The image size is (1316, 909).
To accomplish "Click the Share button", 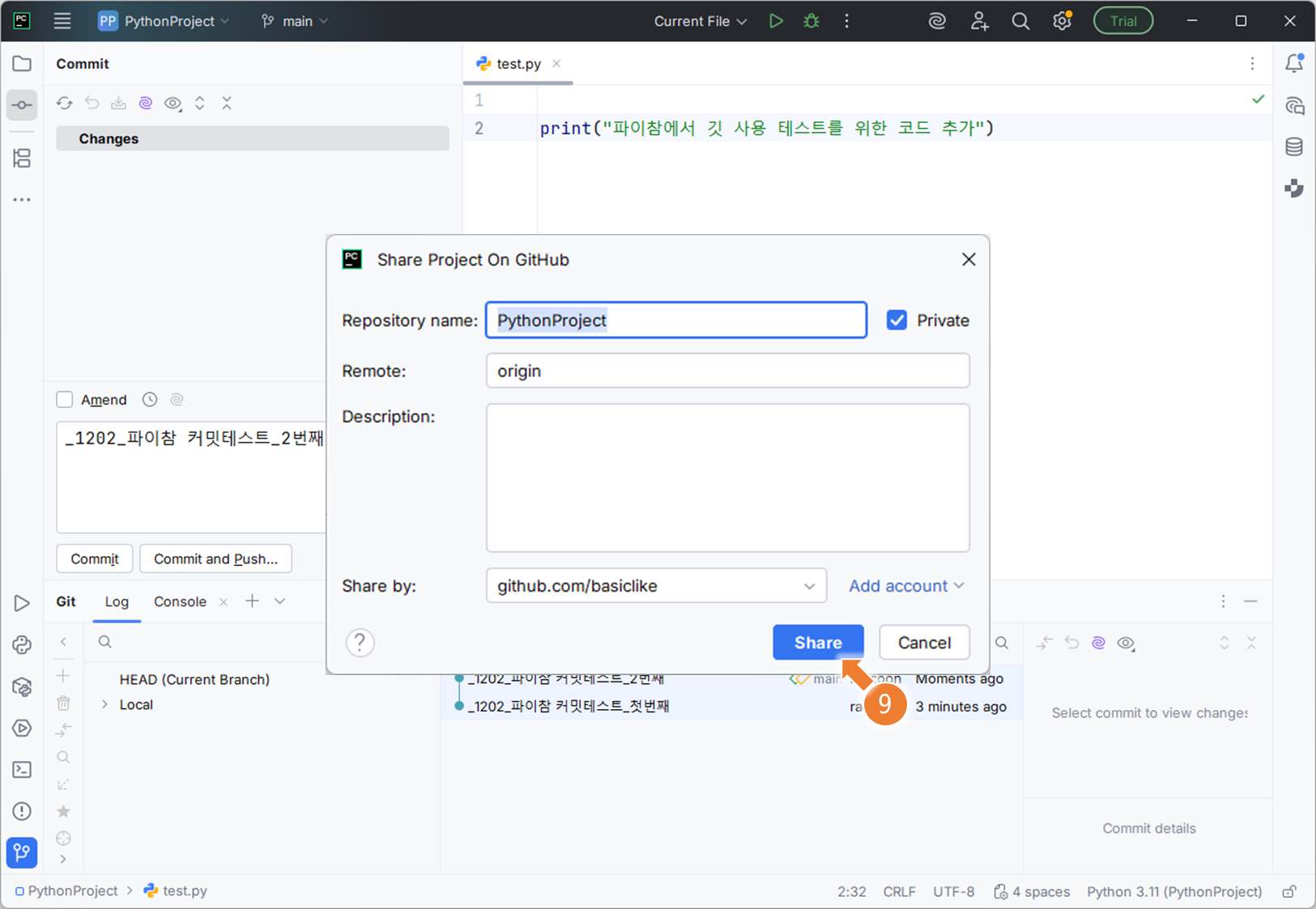I will [x=818, y=643].
